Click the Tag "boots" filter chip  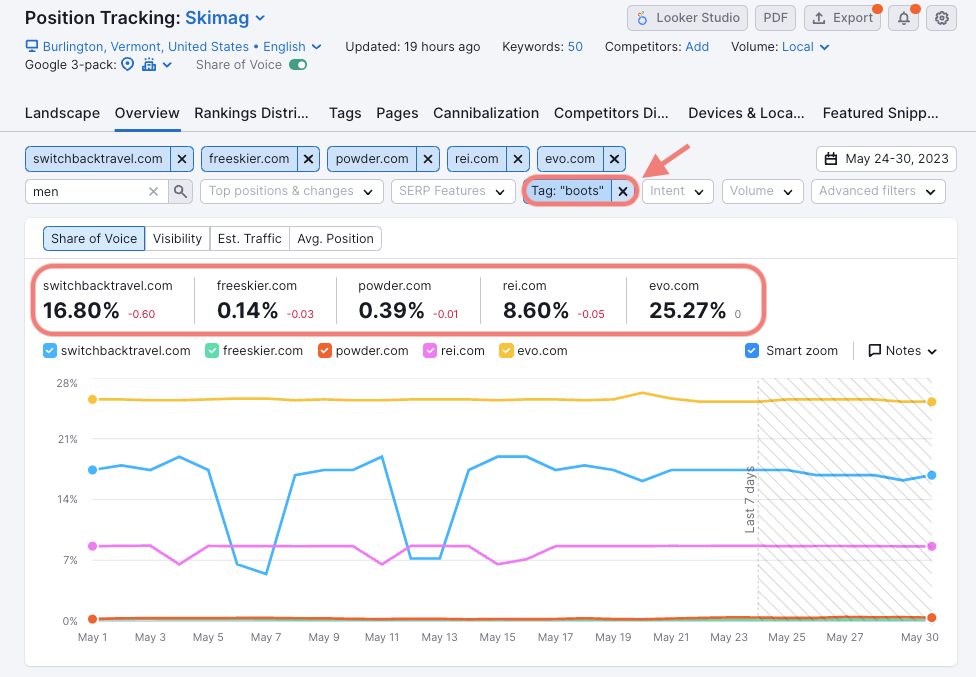click(x=567, y=191)
